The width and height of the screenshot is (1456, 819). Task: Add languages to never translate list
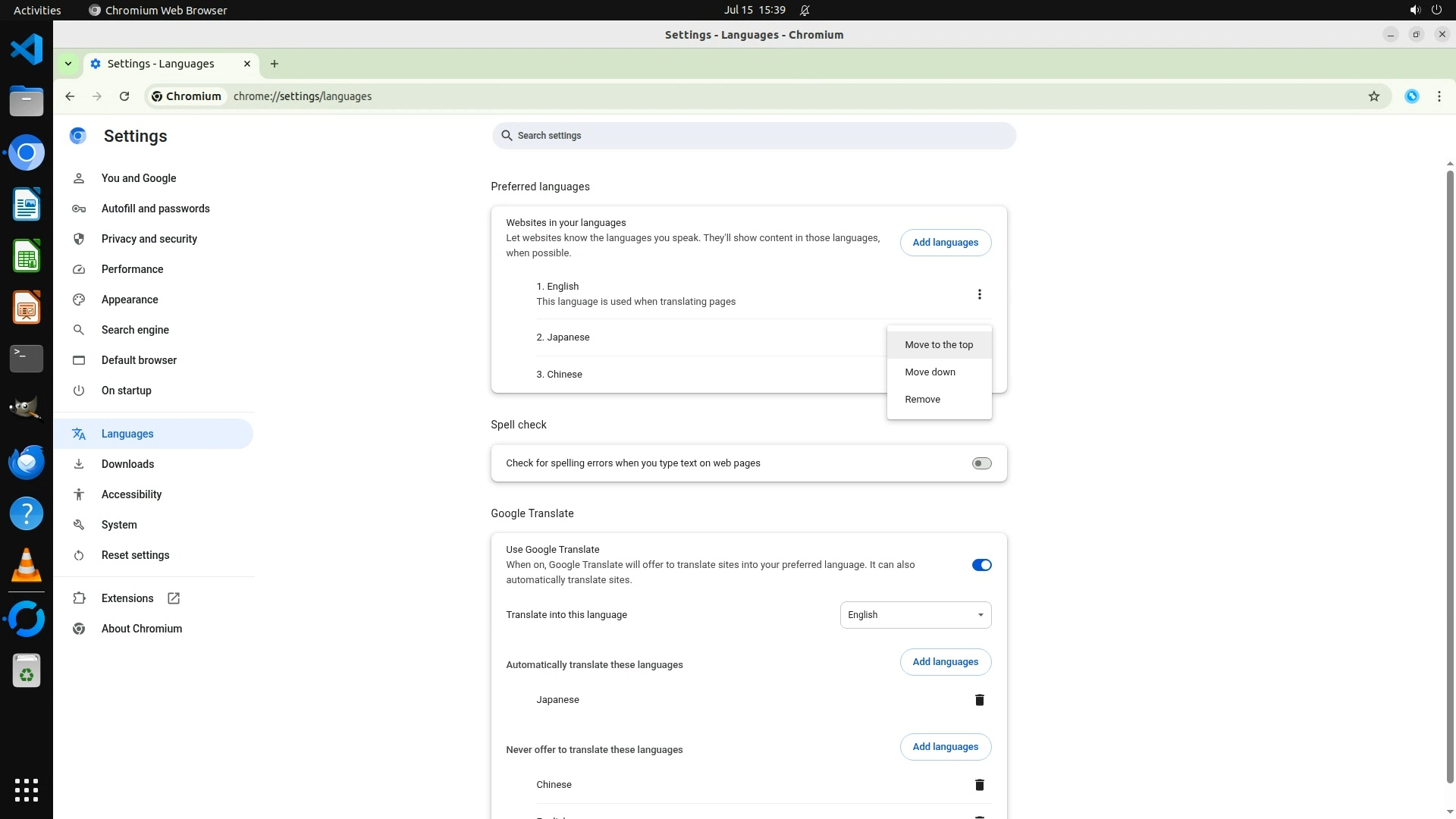pyautogui.click(x=945, y=747)
